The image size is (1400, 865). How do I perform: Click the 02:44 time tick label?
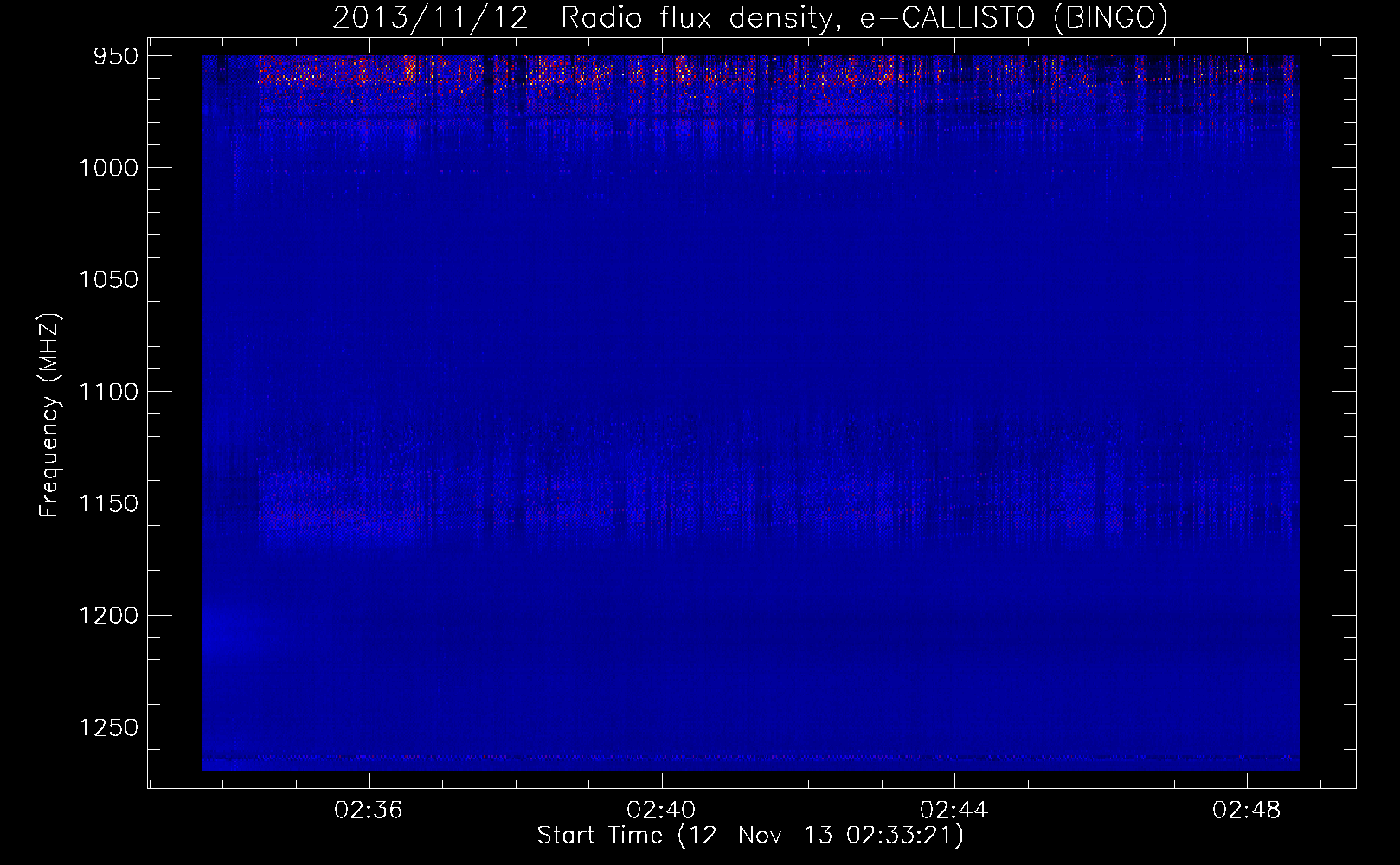point(954,811)
